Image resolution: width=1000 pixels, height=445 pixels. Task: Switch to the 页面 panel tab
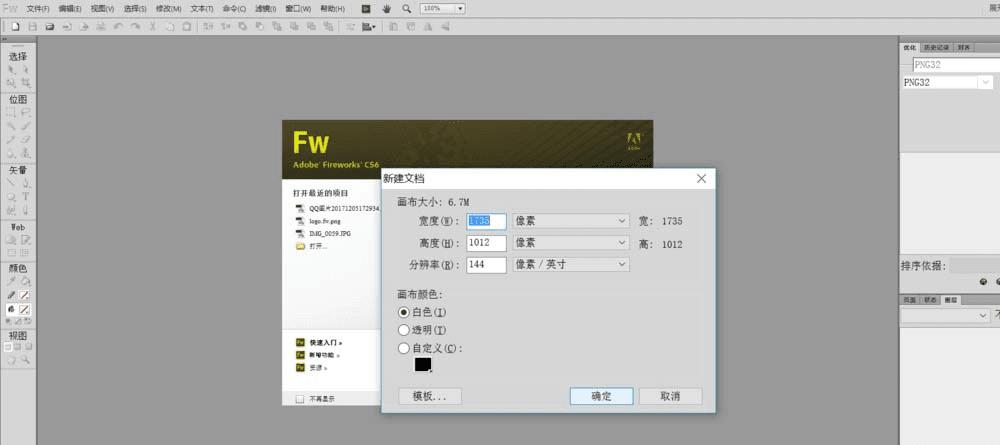tap(909, 300)
